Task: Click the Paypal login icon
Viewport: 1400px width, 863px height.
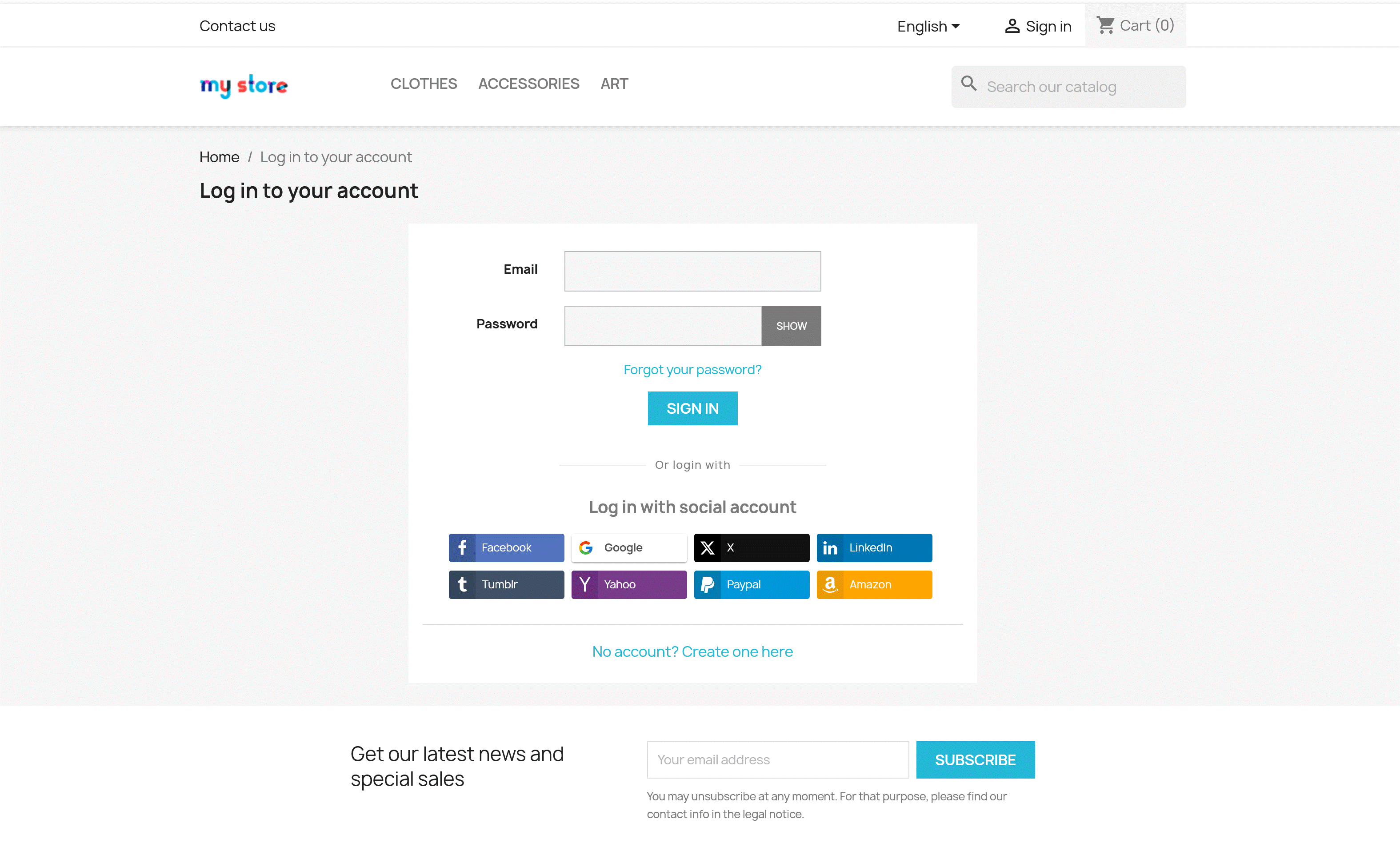Action: 707,584
